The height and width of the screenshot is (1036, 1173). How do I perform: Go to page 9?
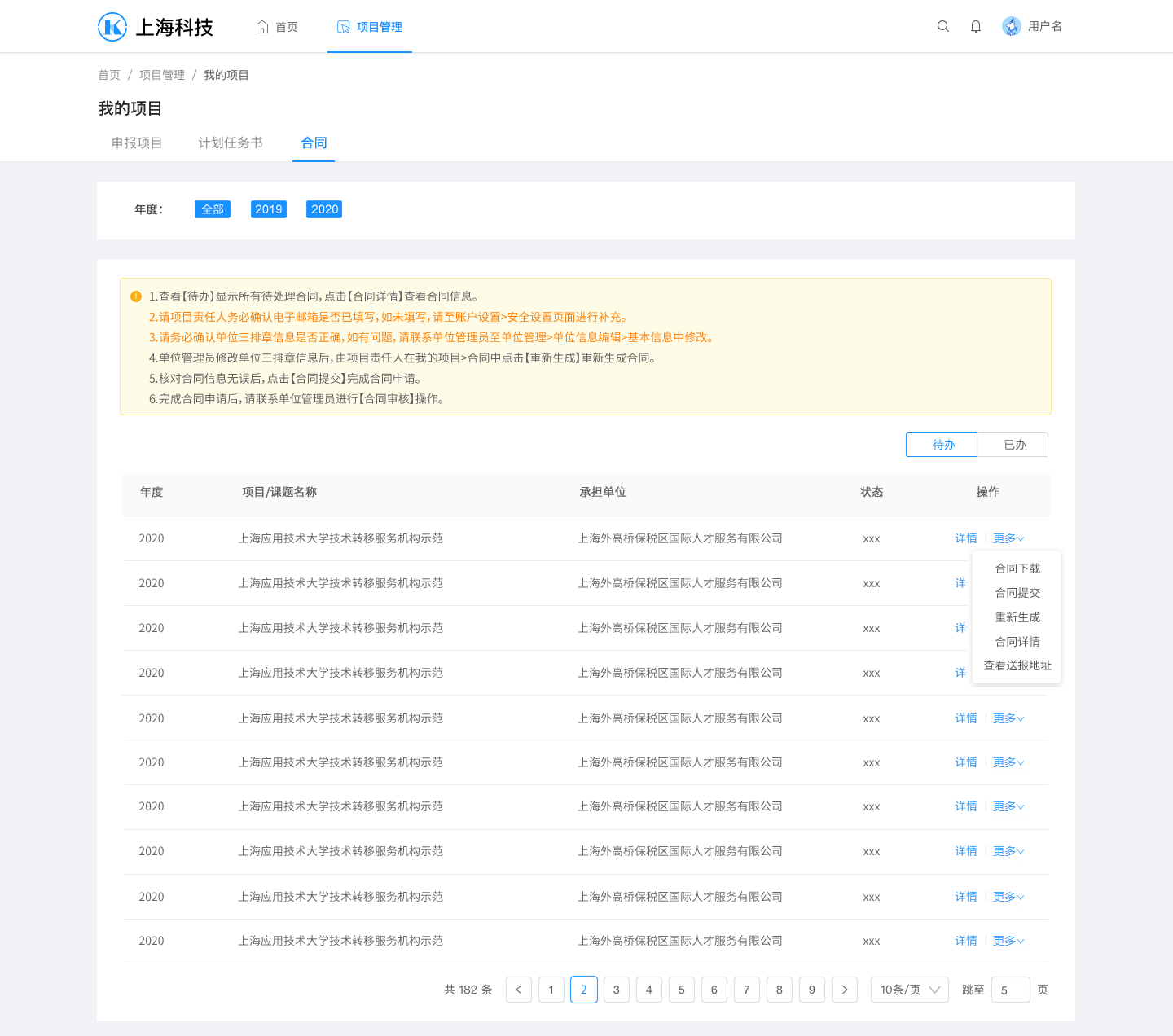click(812, 990)
